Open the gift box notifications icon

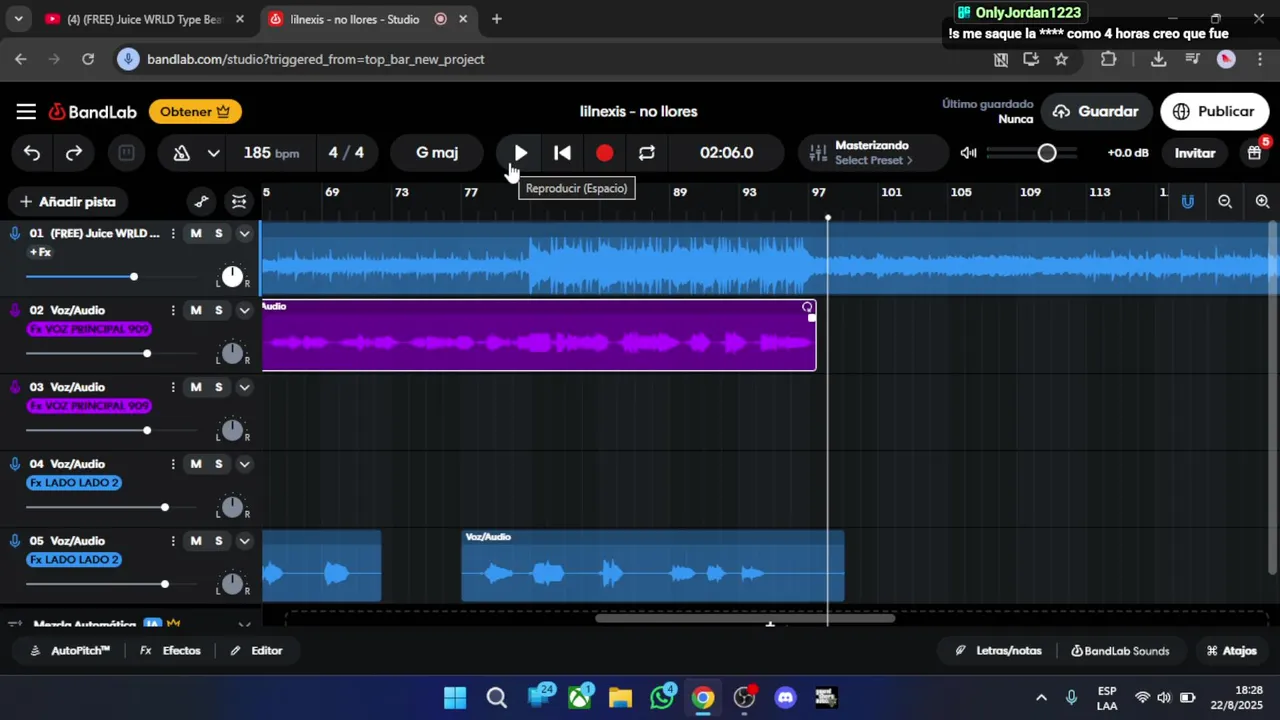(x=1254, y=153)
